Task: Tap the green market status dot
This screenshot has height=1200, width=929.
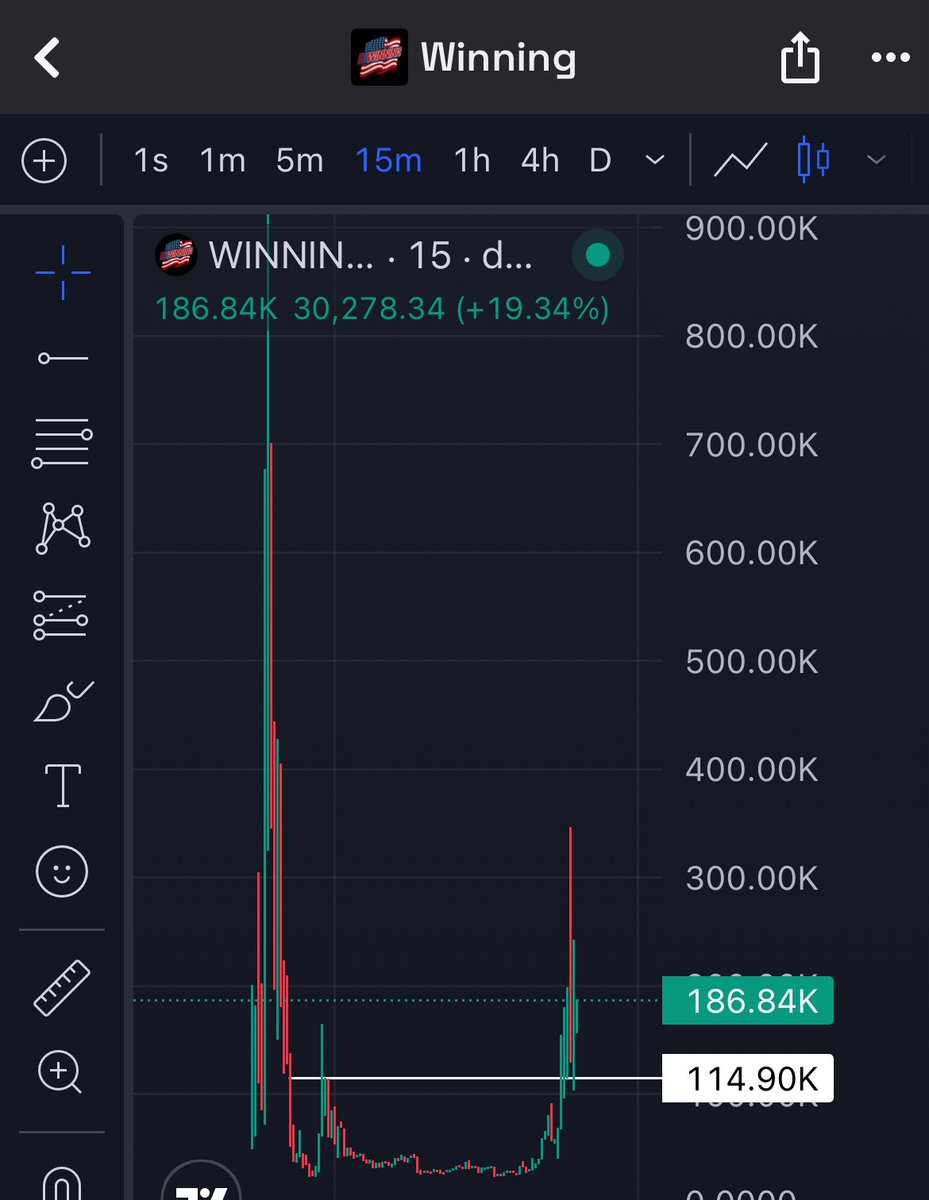Action: pyautogui.click(x=597, y=255)
